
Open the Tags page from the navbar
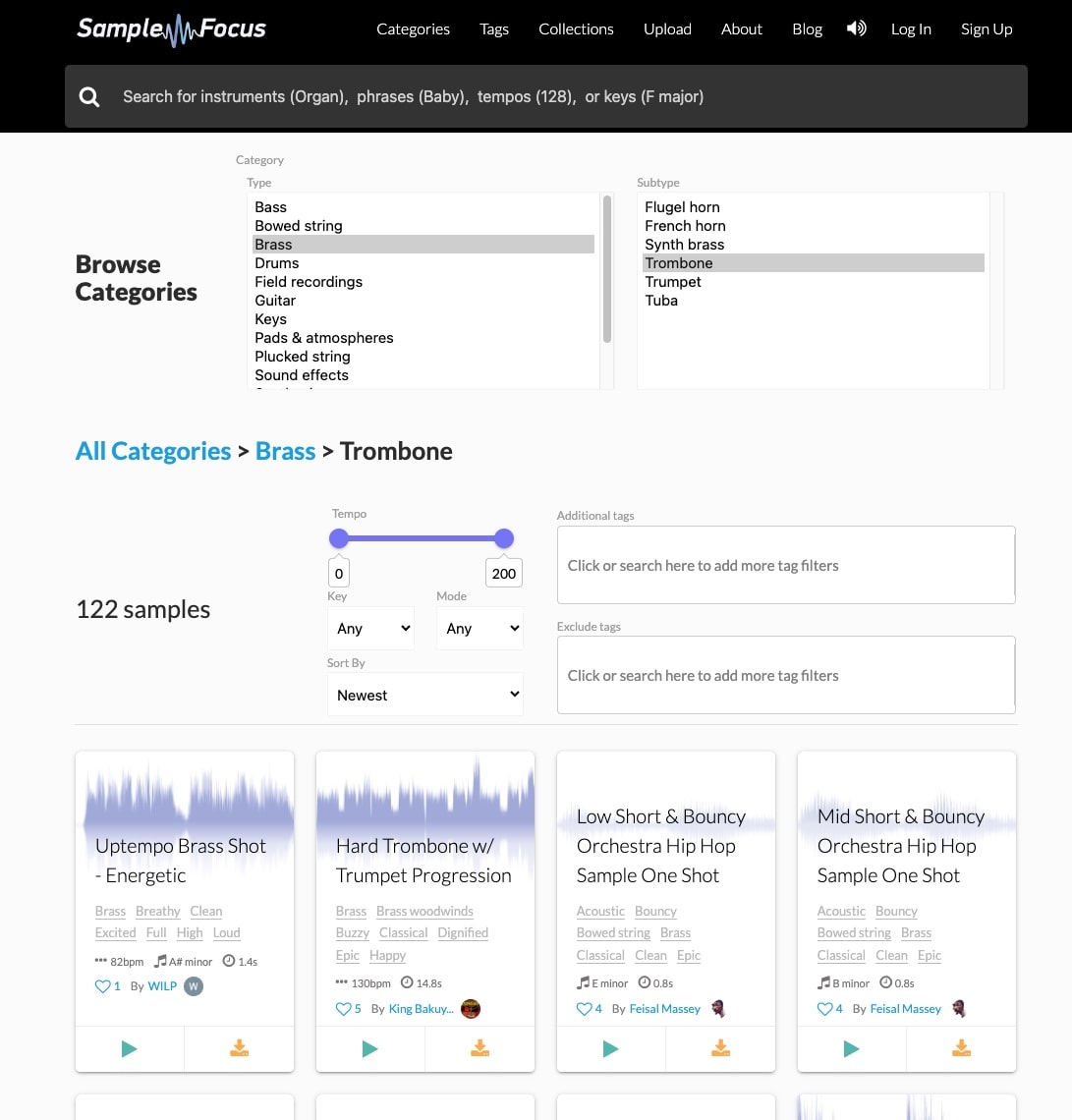[494, 29]
